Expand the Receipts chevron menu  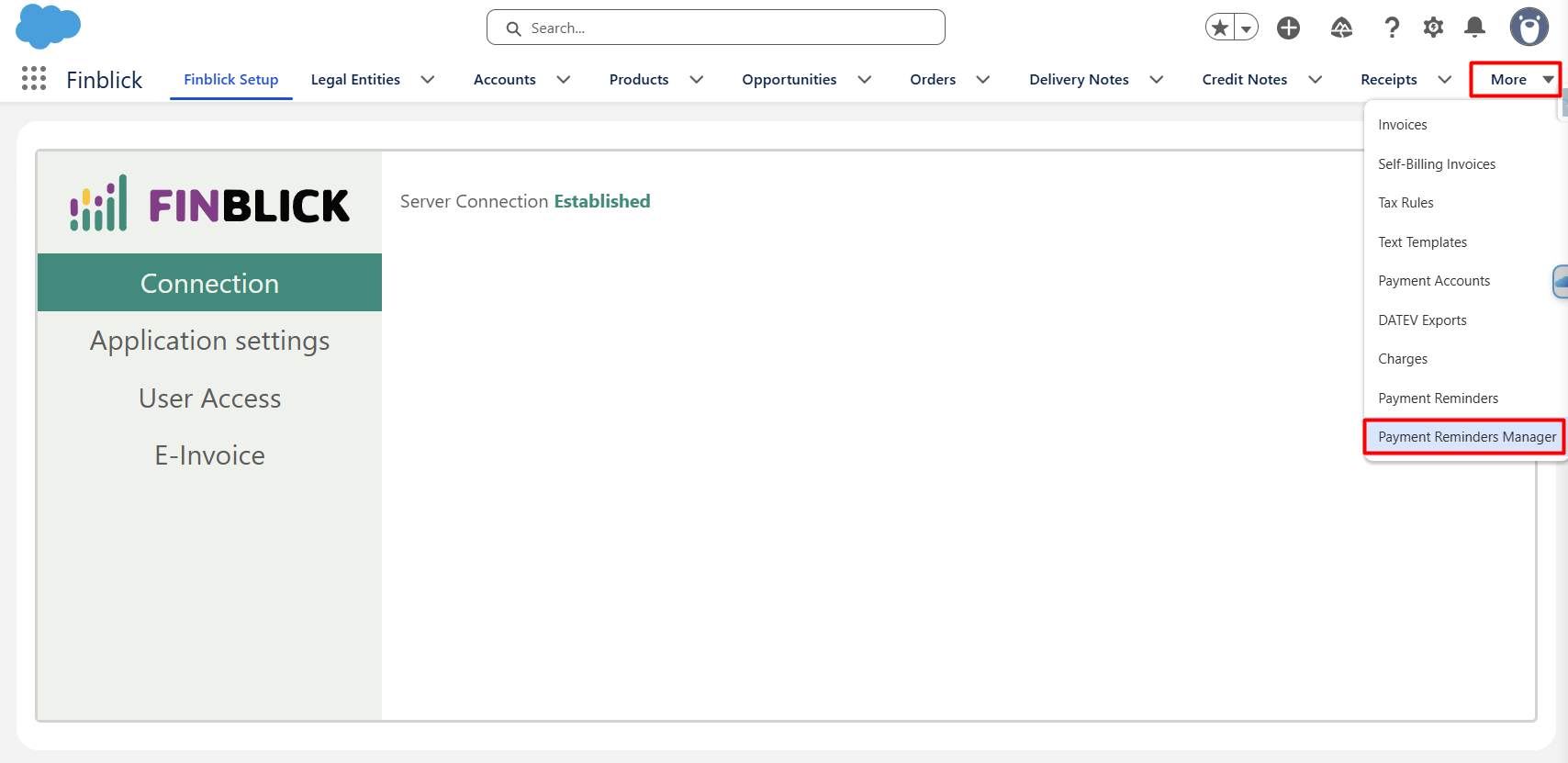tap(1445, 80)
